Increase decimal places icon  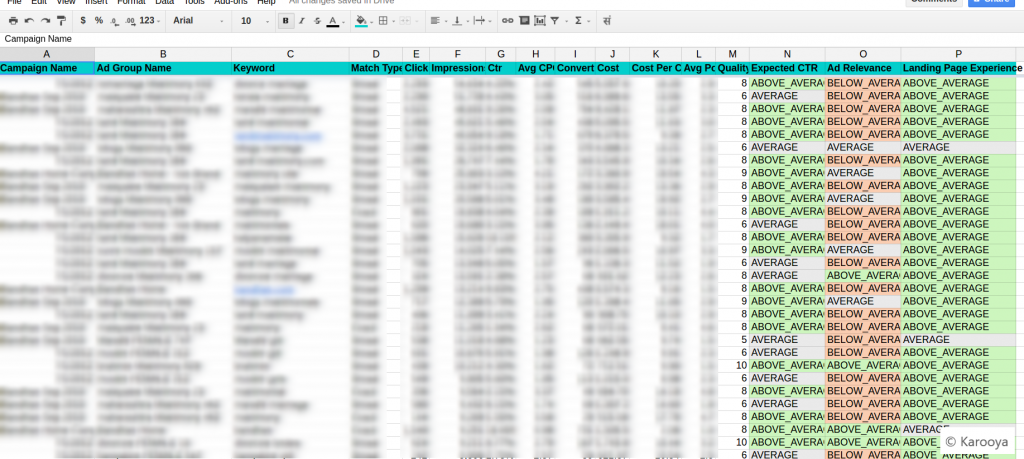point(130,21)
